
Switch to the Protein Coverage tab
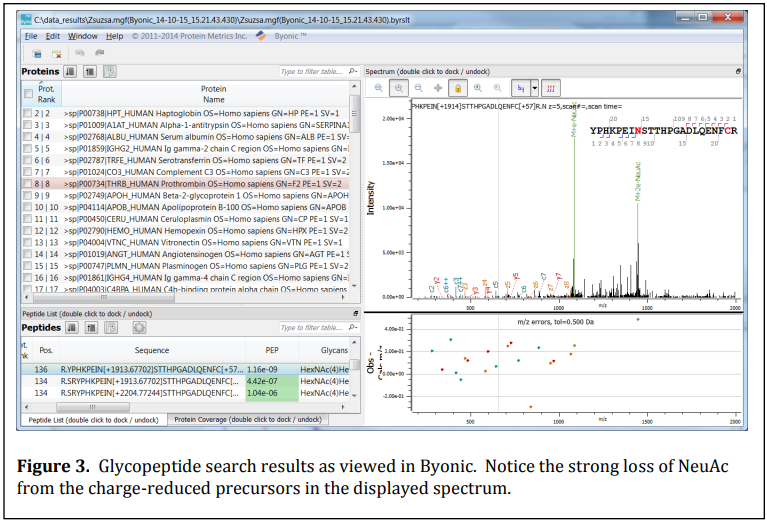[248, 420]
